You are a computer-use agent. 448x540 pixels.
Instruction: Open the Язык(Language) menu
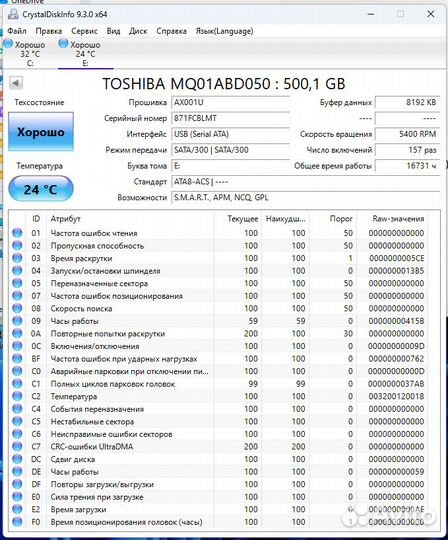pos(224,31)
